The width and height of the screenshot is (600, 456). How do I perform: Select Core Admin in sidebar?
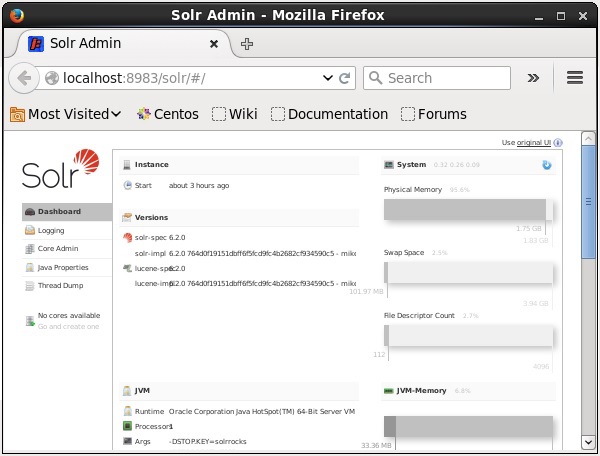(57, 248)
